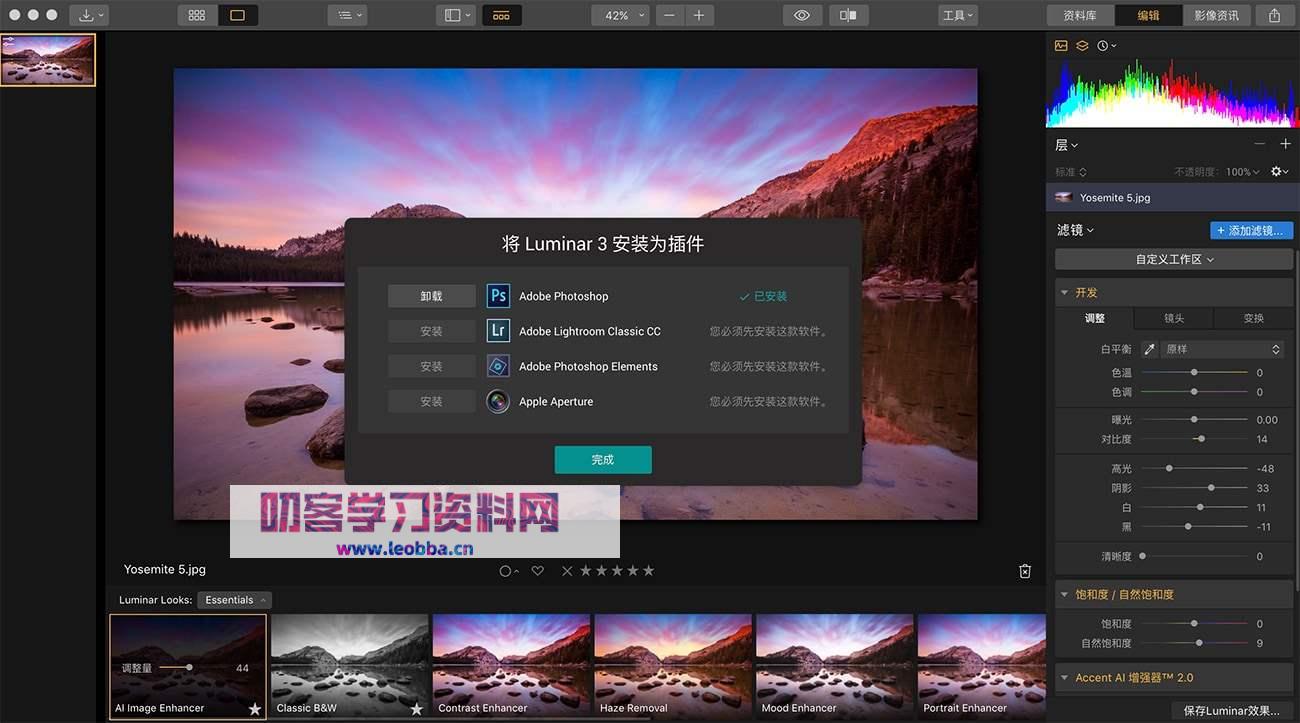Image resolution: width=1300 pixels, height=723 pixels.
Task: Open the 42% zoom level dropdown
Action: 622,15
